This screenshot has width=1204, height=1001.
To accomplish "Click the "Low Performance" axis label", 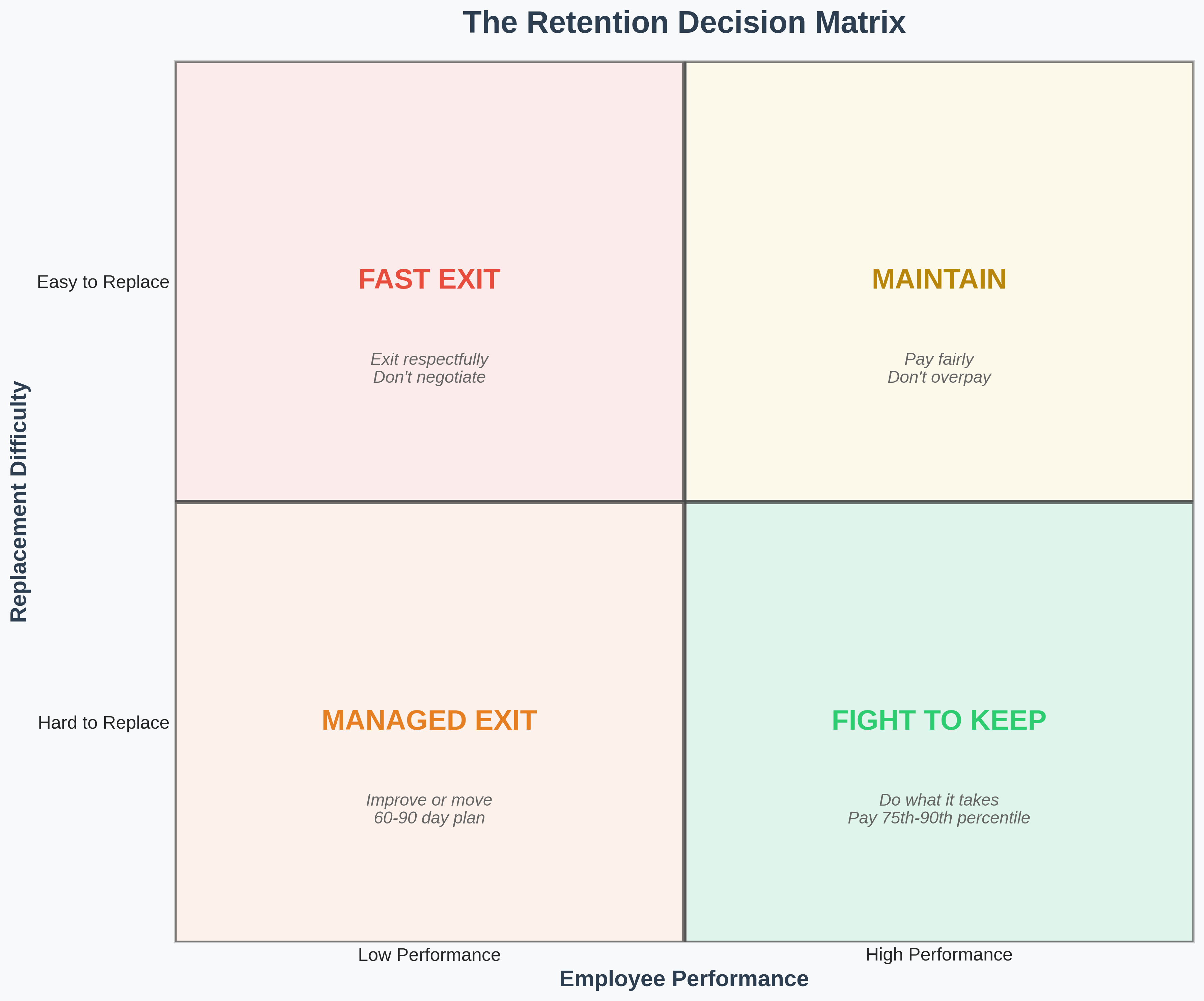I will tap(429, 954).
